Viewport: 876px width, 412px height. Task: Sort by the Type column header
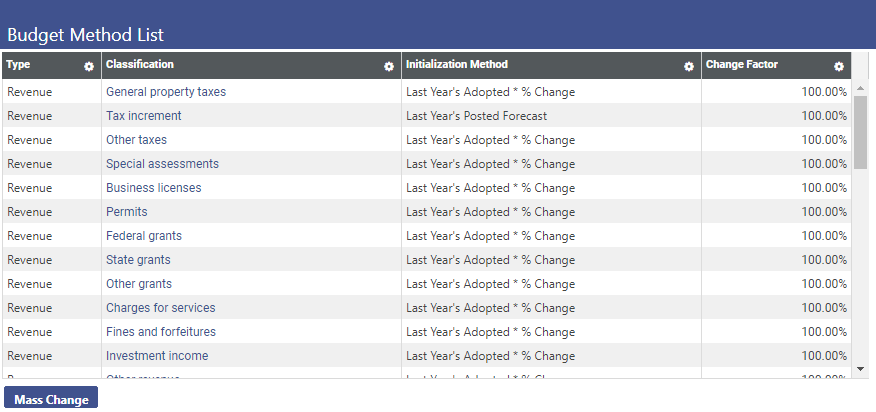pyautogui.click(x=19, y=65)
